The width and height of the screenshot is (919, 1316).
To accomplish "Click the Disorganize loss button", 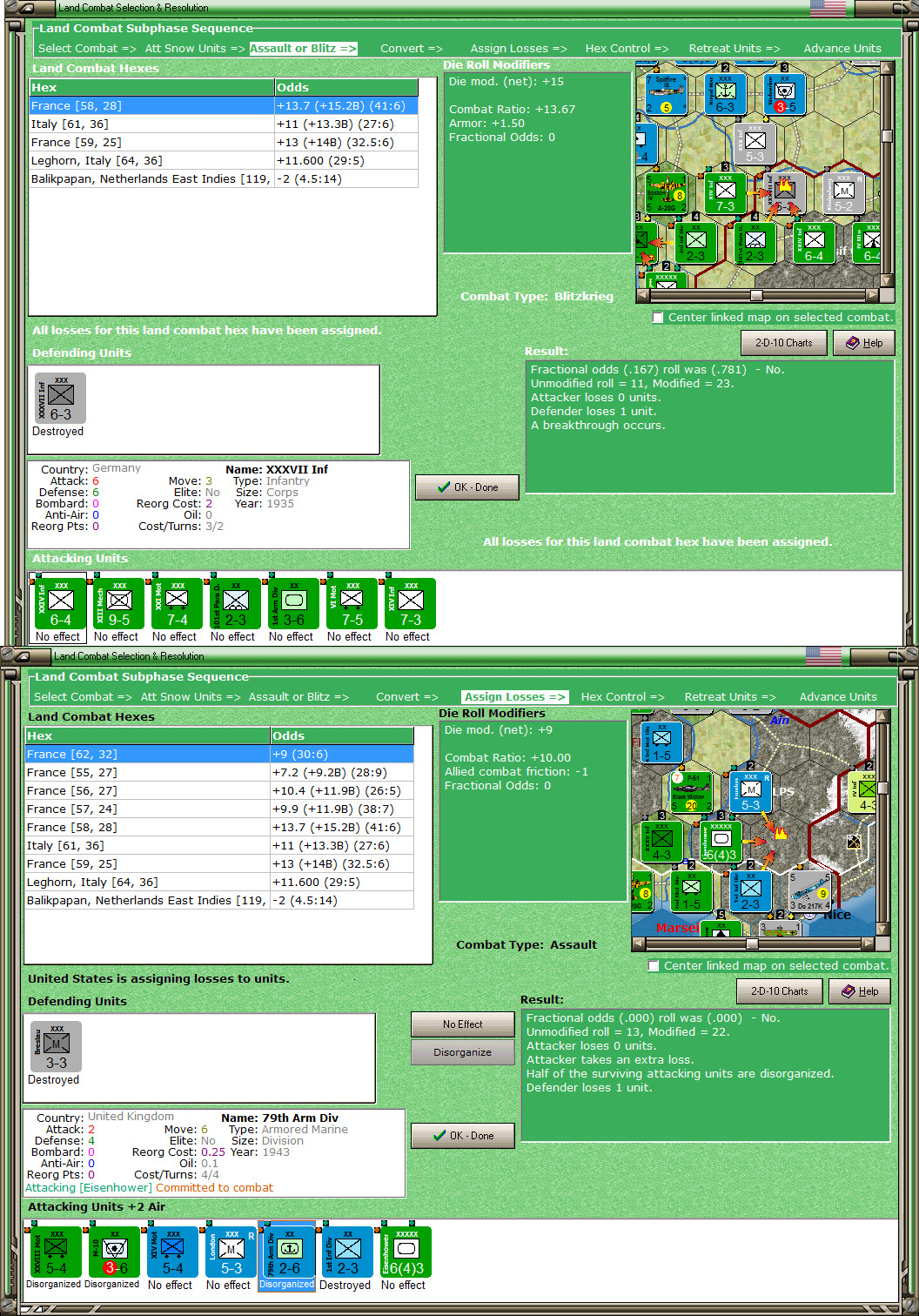I will click(462, 1052).
